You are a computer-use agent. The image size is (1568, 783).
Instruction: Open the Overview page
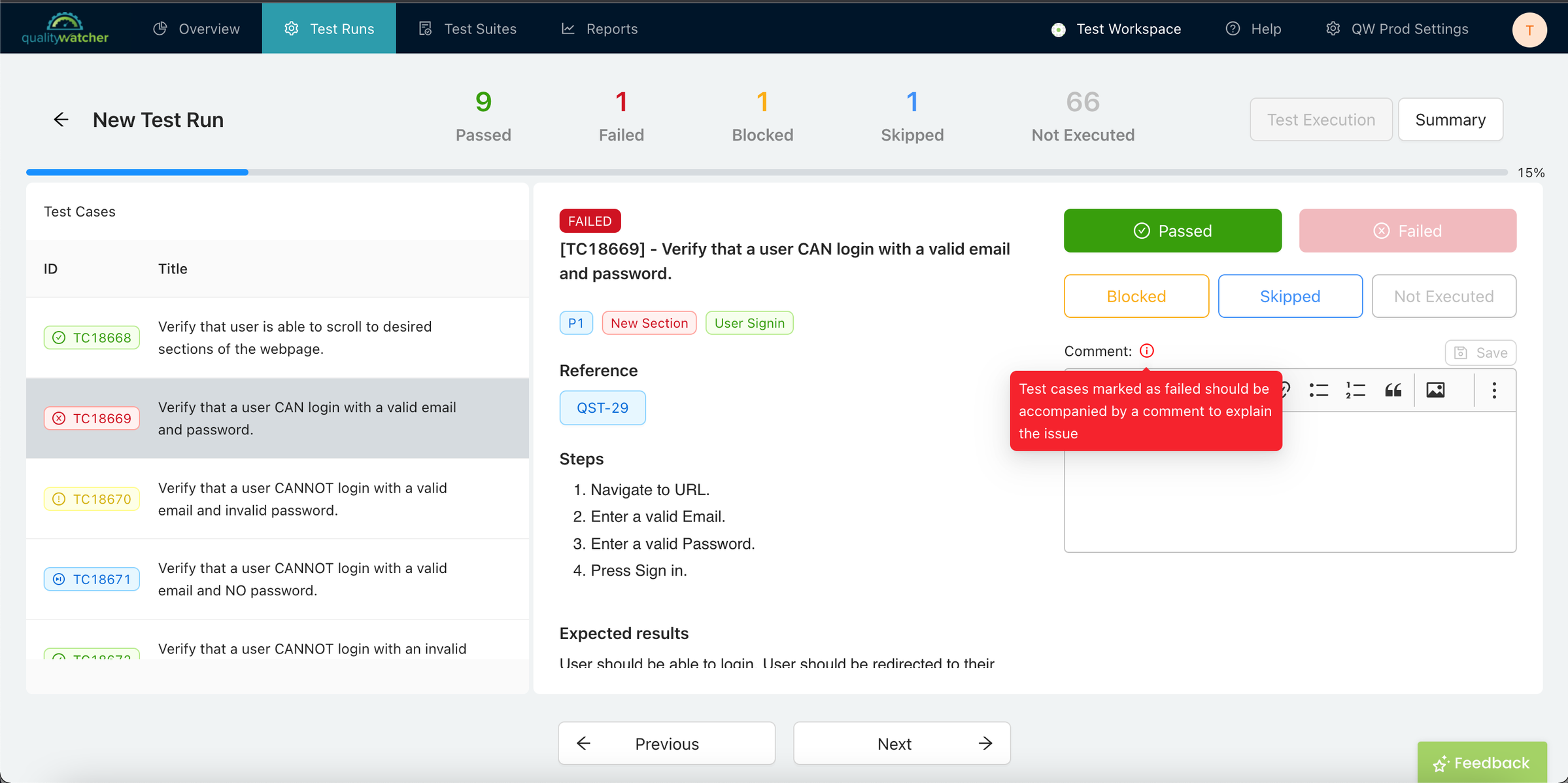(197, 29)
